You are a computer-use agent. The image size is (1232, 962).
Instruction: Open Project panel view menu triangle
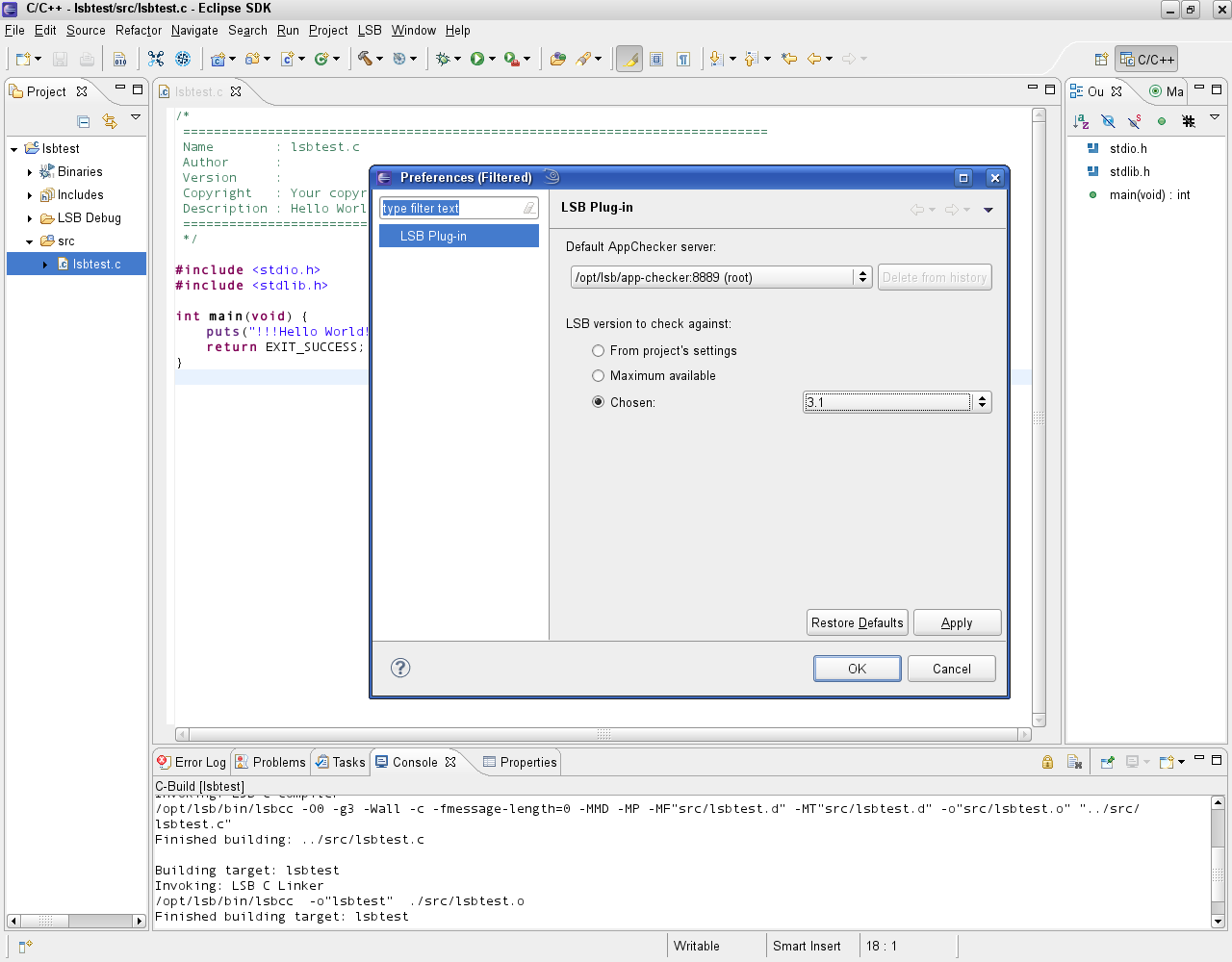(x=136, y=117)
